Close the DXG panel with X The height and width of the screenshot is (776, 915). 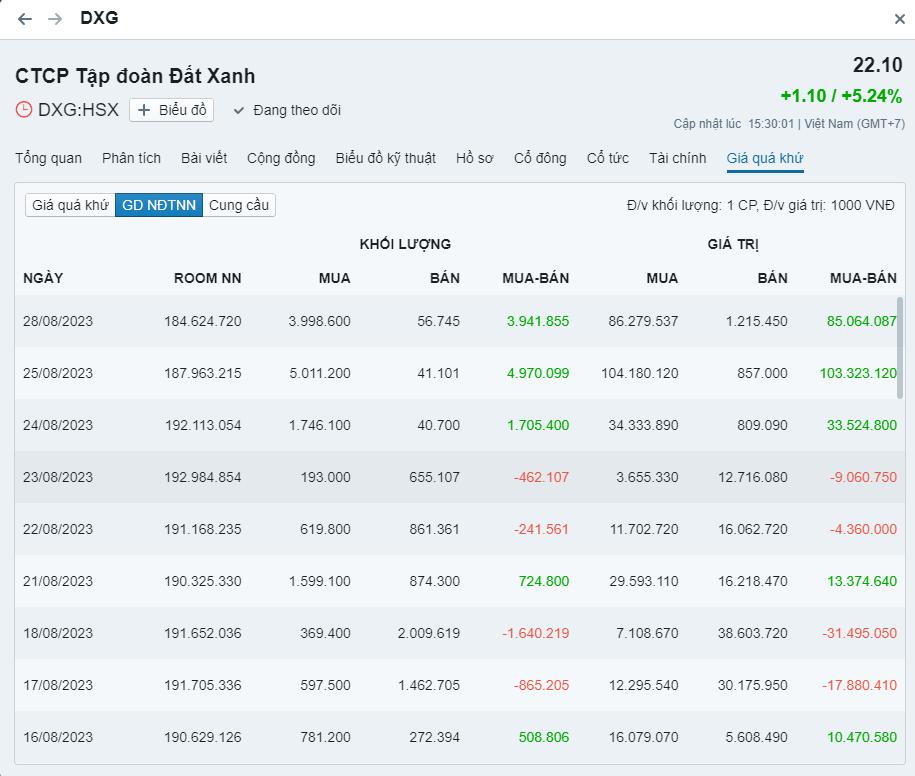[899, 19]
